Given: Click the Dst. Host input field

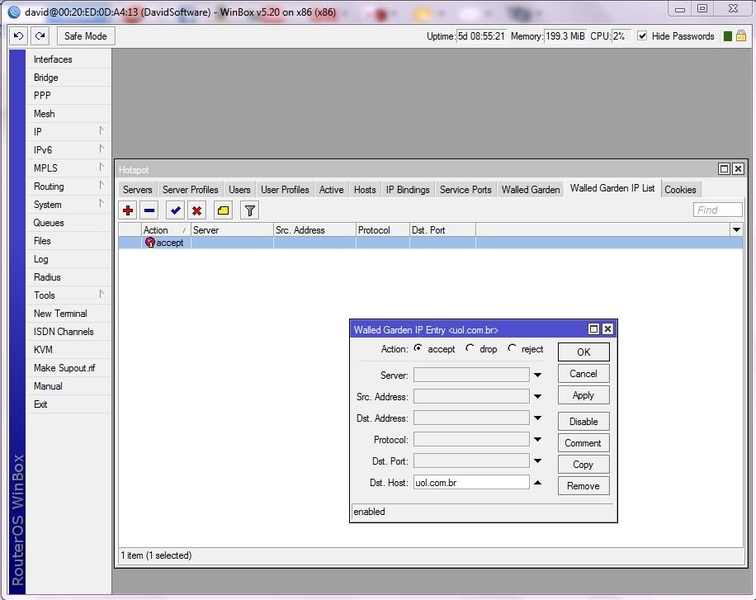Looking at the screenshot, I should 471,482.
